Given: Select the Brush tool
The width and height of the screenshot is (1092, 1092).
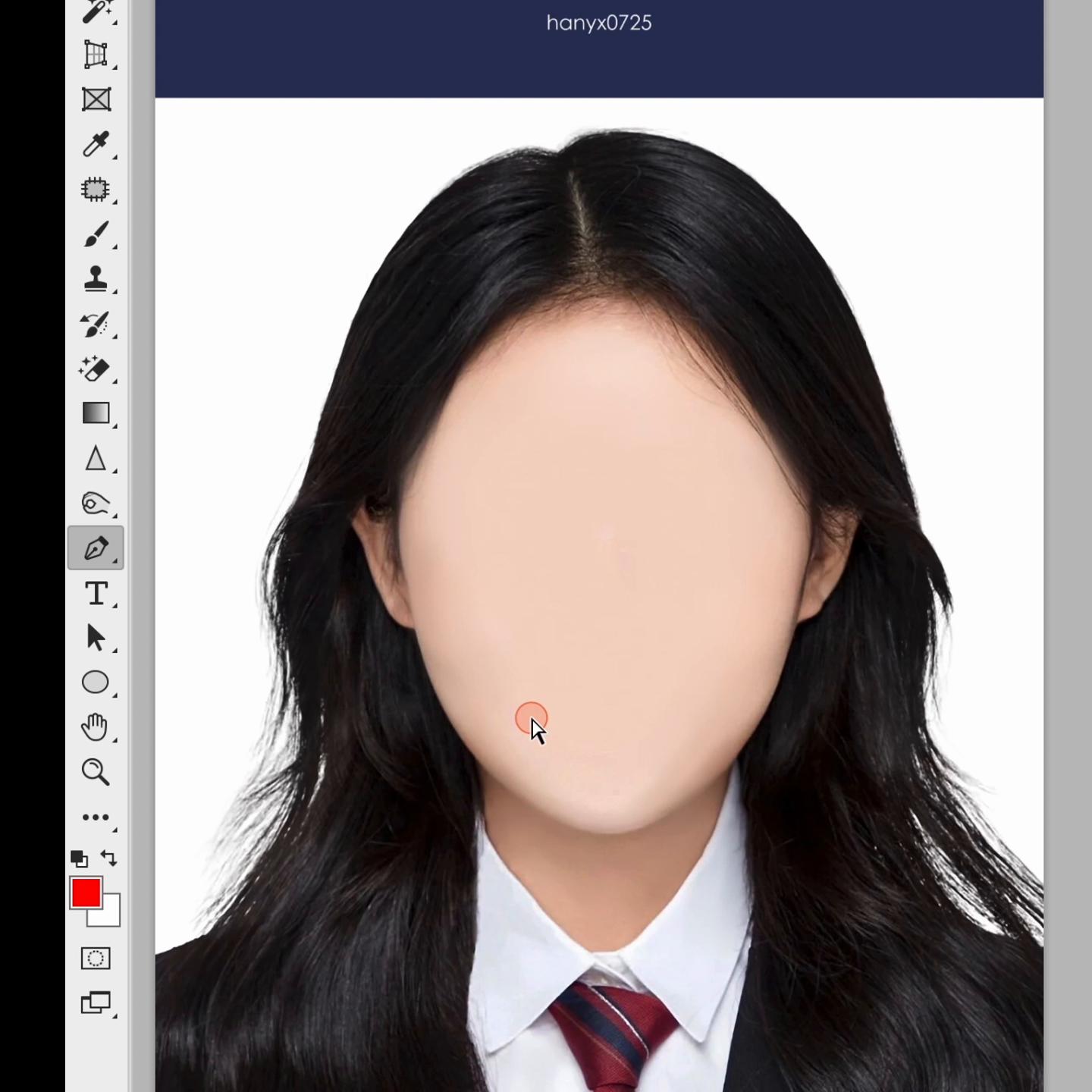Looking at the screenshot, I should click(96, 234).
